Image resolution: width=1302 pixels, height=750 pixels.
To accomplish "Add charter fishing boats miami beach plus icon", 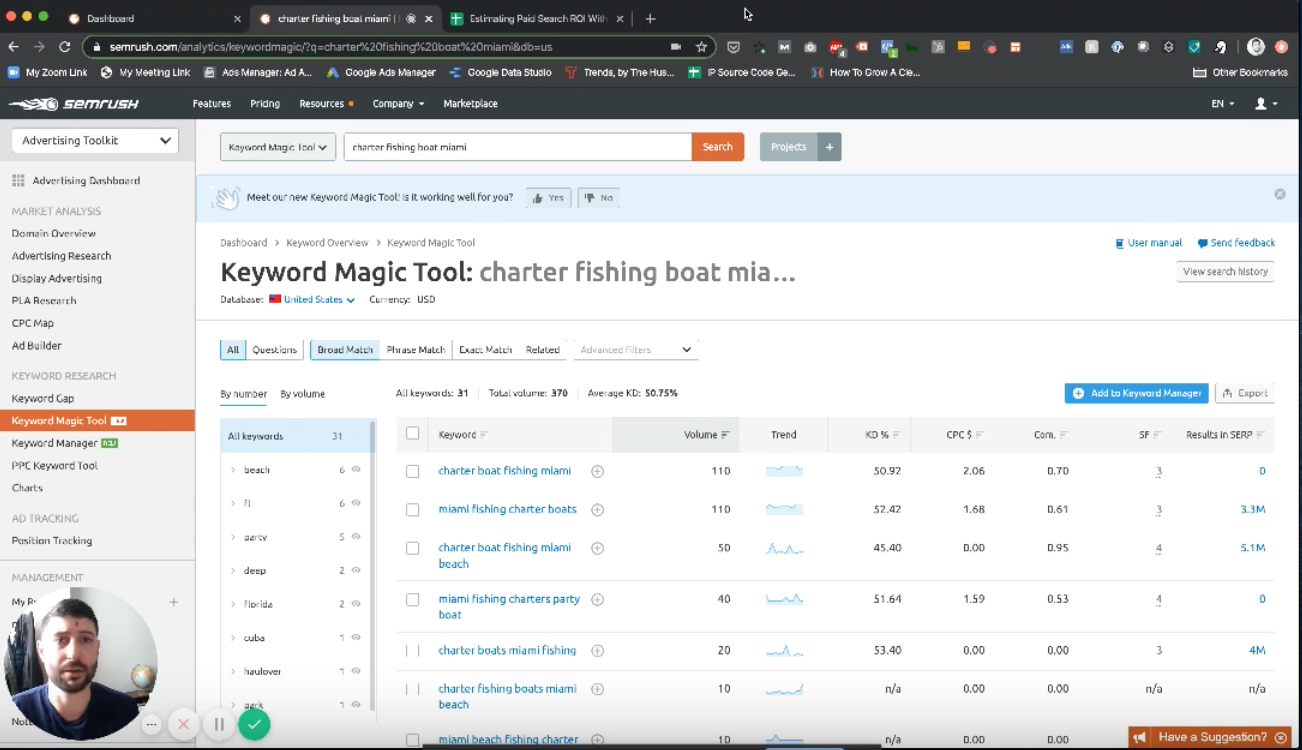I will 597,689.
